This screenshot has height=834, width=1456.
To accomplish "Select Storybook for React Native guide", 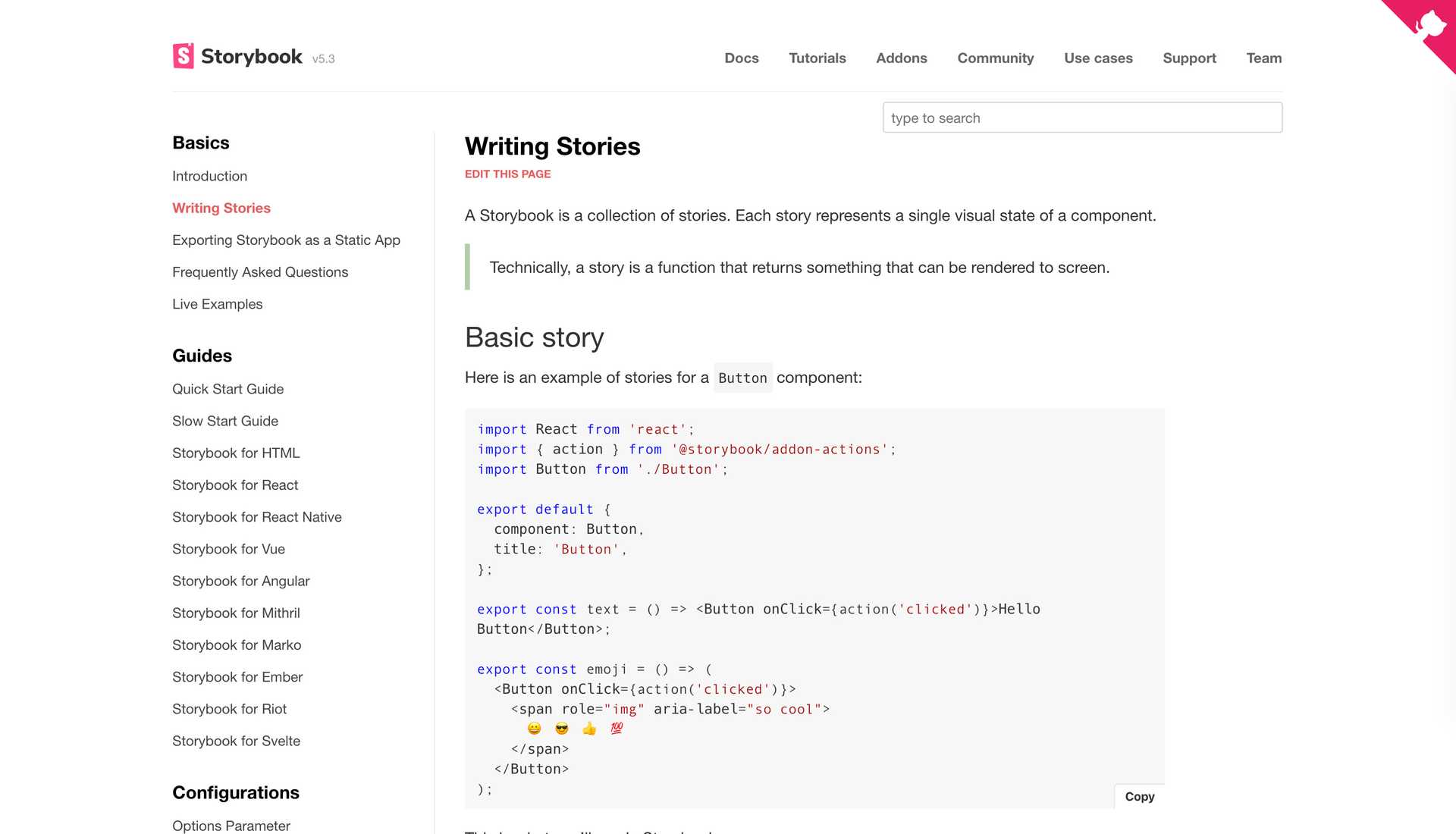I will click(256, 517).
